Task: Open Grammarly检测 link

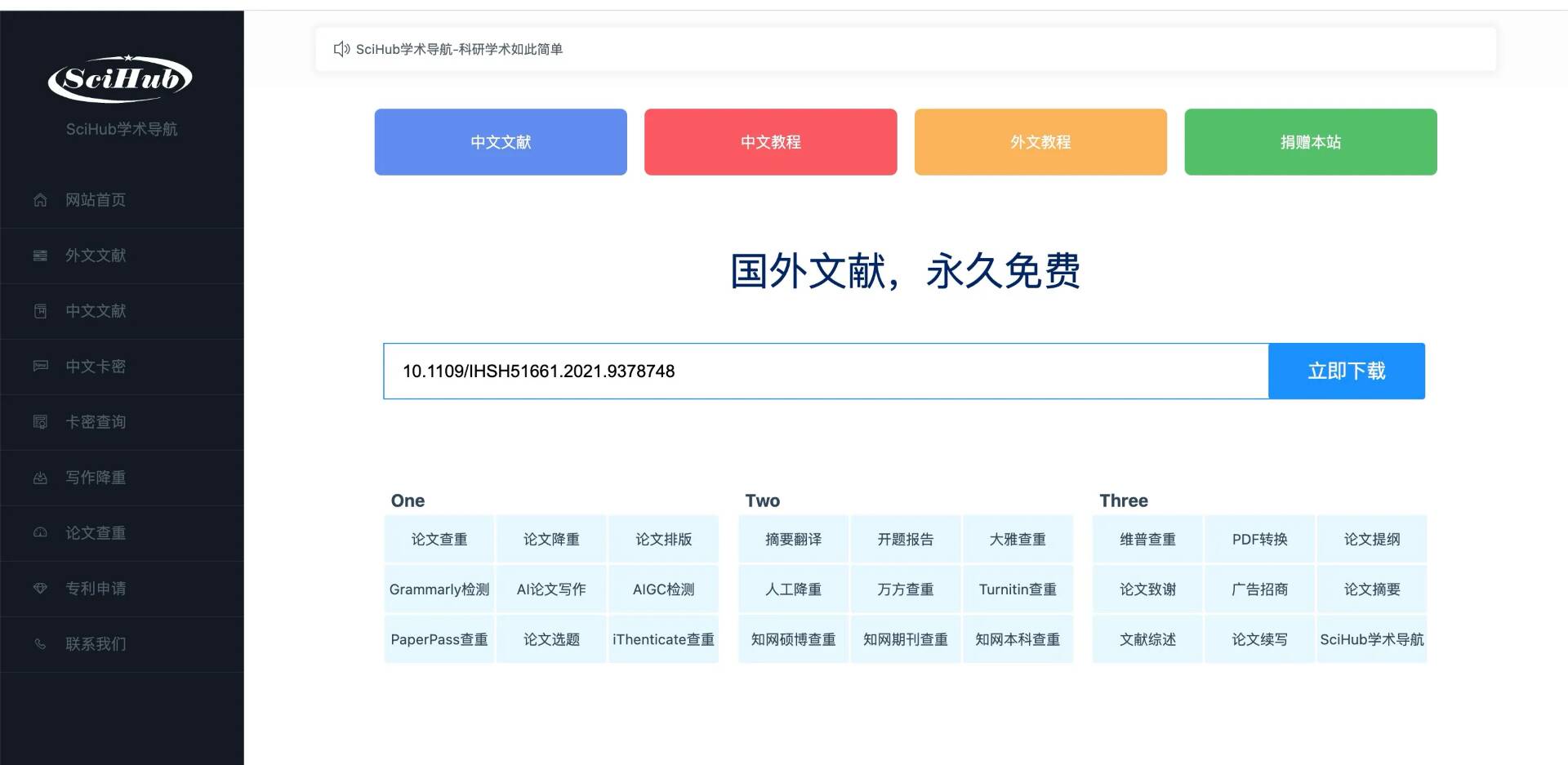Action: pyautogui.click(x=439, y=589)
